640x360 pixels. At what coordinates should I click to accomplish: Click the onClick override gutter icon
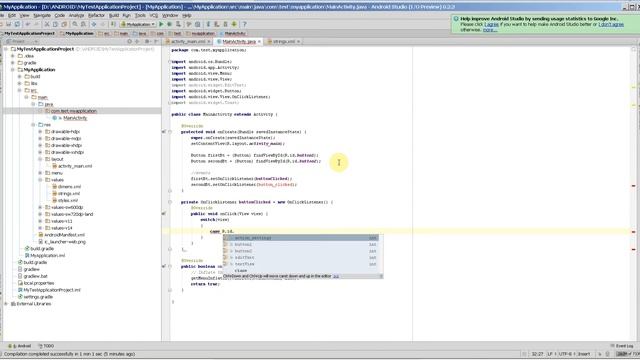point(164,213)
